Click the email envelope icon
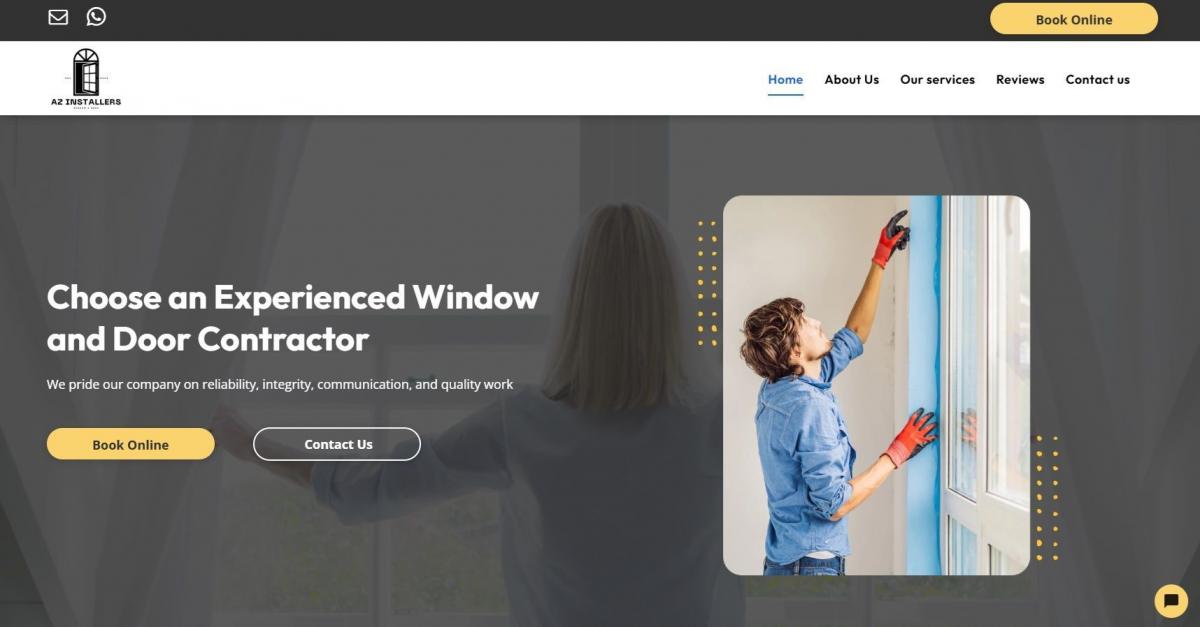The width and height of the screenshot is (1200, 627). click(x=58, y=17)
